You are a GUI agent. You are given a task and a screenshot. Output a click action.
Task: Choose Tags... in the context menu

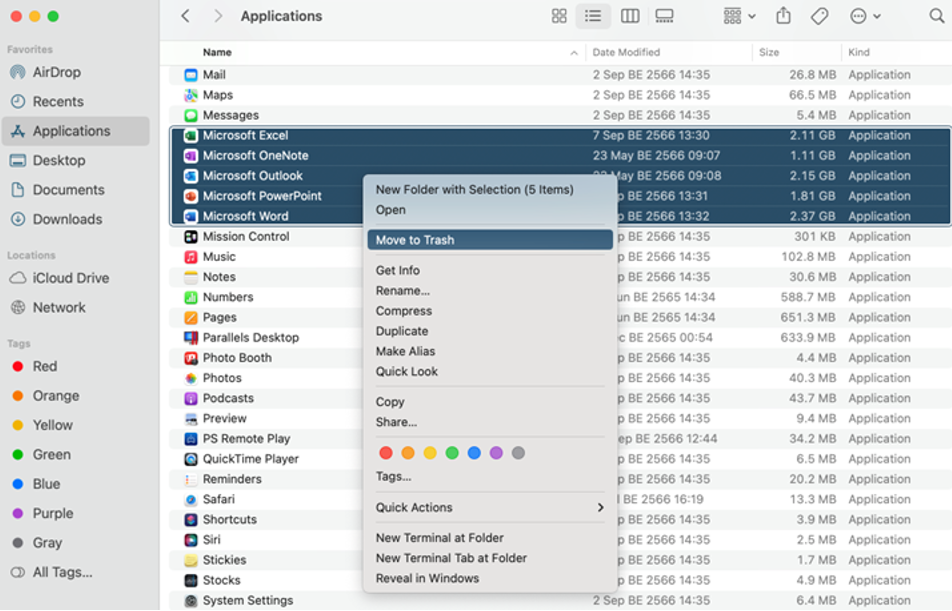(490, 476)
